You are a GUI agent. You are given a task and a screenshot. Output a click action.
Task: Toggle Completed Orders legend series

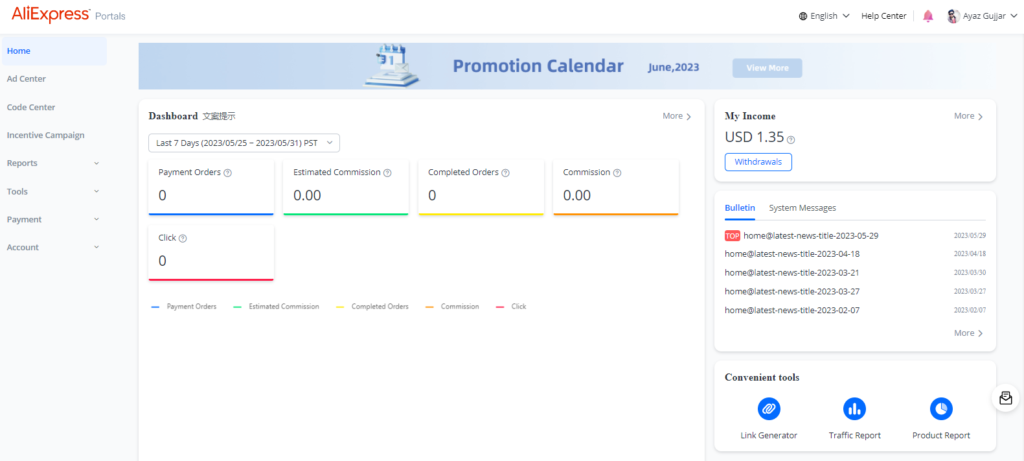click(372, 306)
